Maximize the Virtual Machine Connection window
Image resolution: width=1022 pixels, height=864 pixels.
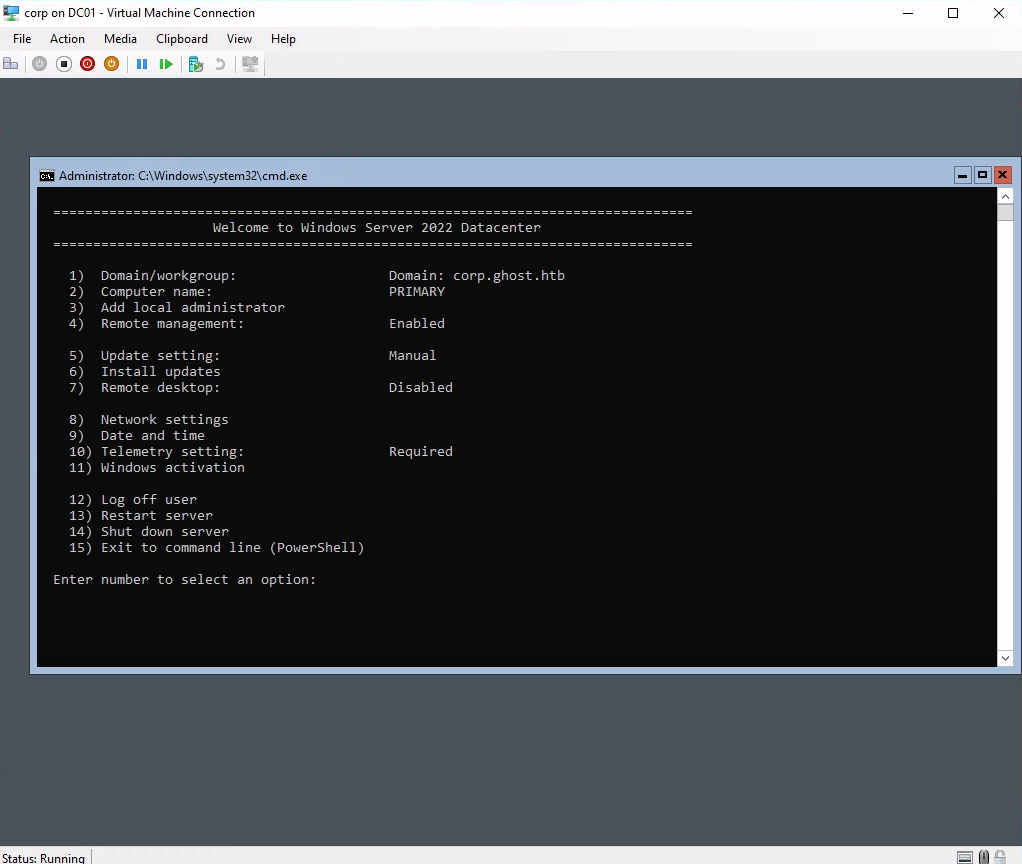(x=953, y=13)
